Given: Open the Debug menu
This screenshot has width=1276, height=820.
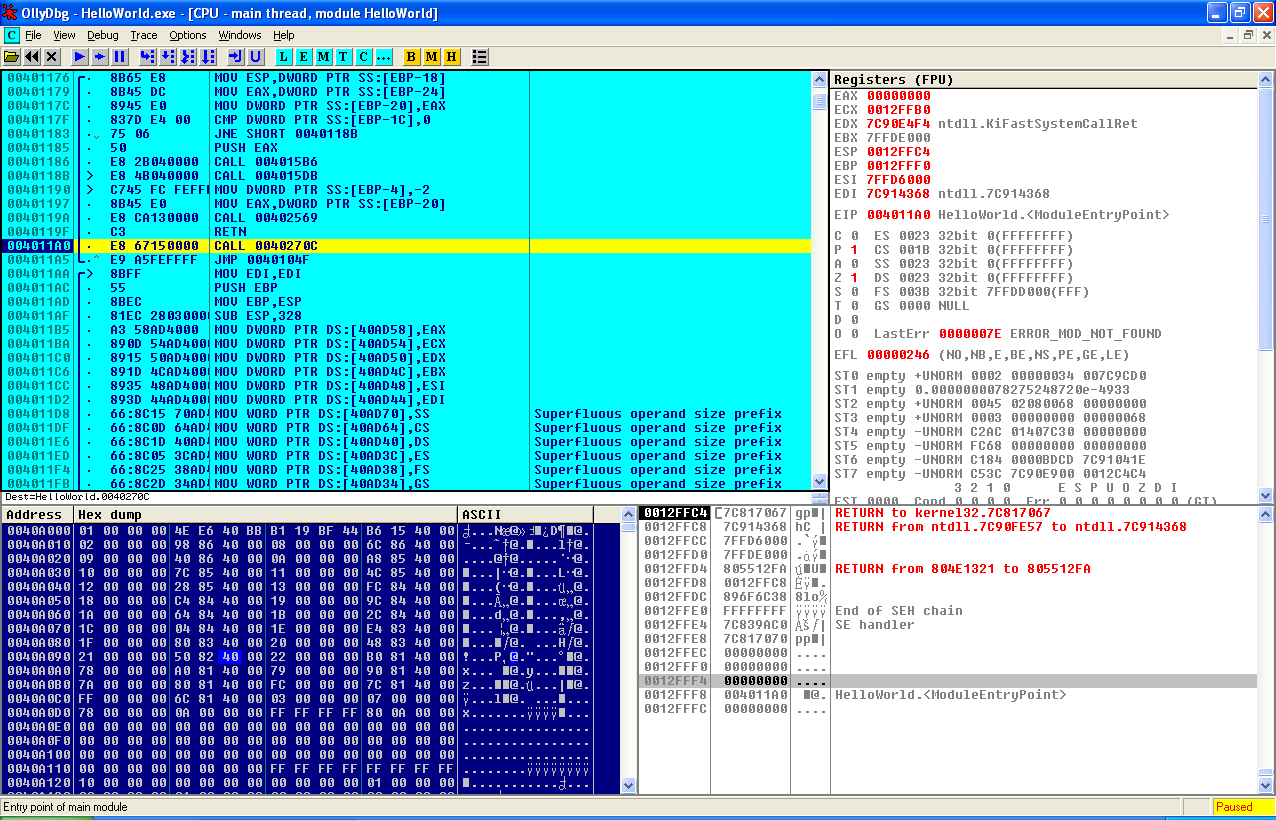Looking at the screenshot, I should [x=102, y=35].
